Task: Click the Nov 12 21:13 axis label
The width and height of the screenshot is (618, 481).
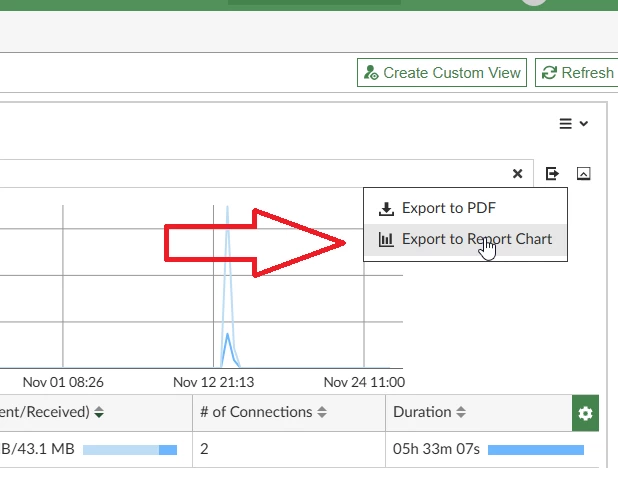Action: tap(214, 382)
